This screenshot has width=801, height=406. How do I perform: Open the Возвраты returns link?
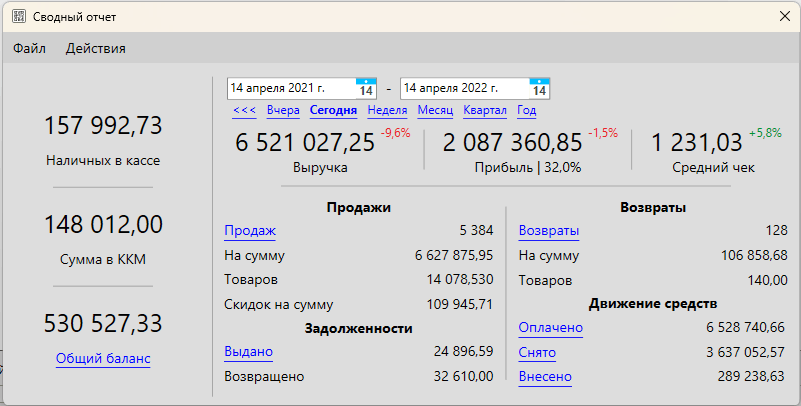[548, 231]
